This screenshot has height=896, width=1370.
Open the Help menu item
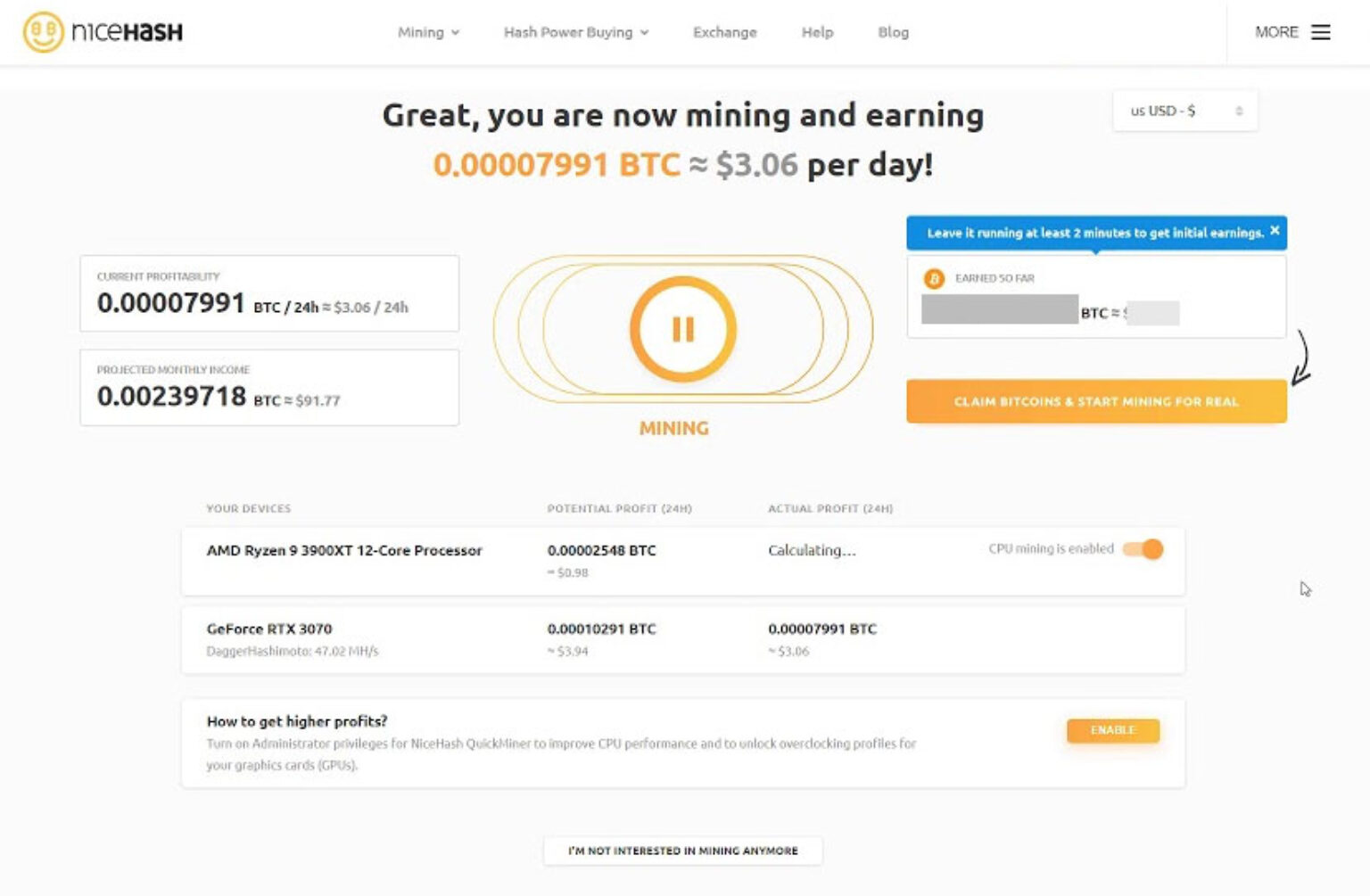click(x=816, y=32)
